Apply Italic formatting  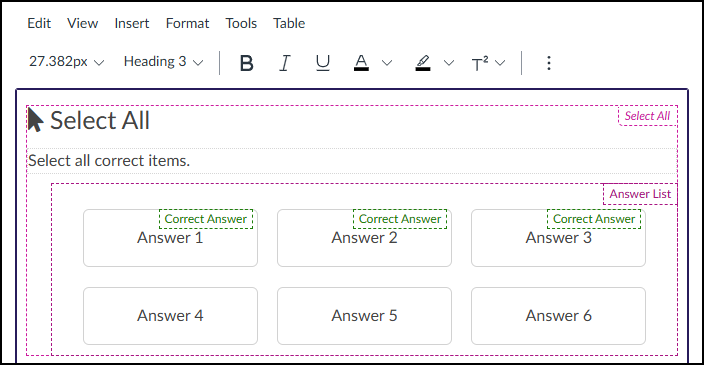coord(285,63)
